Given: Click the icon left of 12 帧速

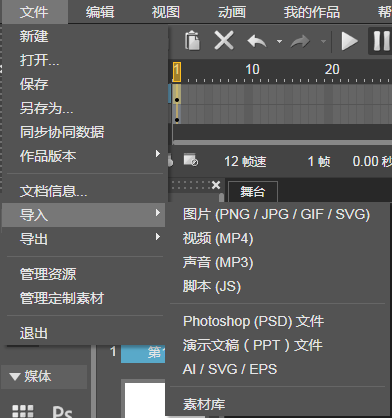Looking at the screenshot, I should tap(191, 160).
